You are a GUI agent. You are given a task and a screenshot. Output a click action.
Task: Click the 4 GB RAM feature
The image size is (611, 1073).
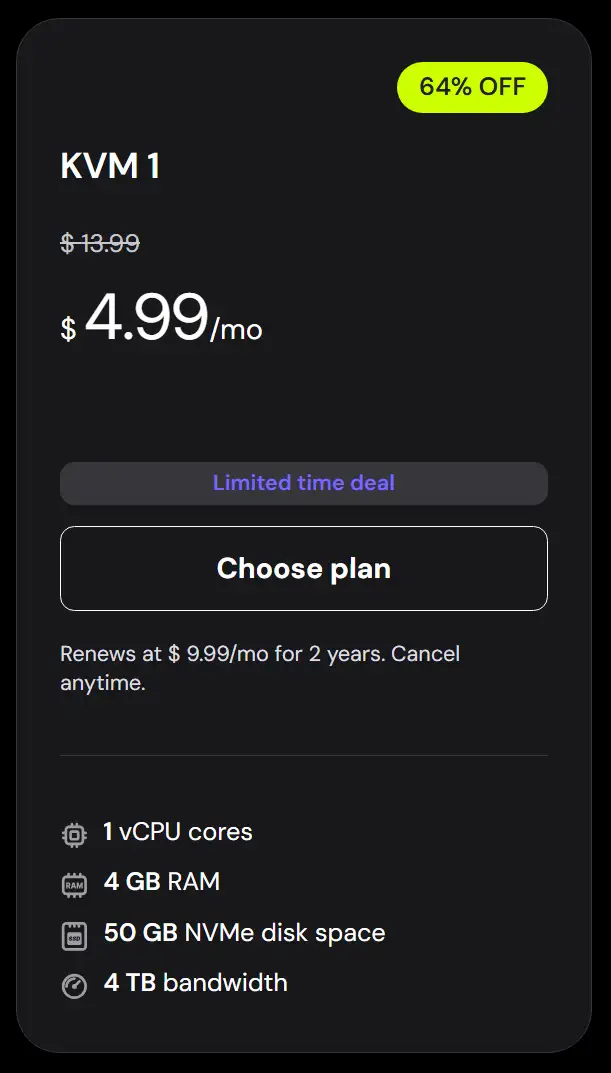(x=162, y=882)
